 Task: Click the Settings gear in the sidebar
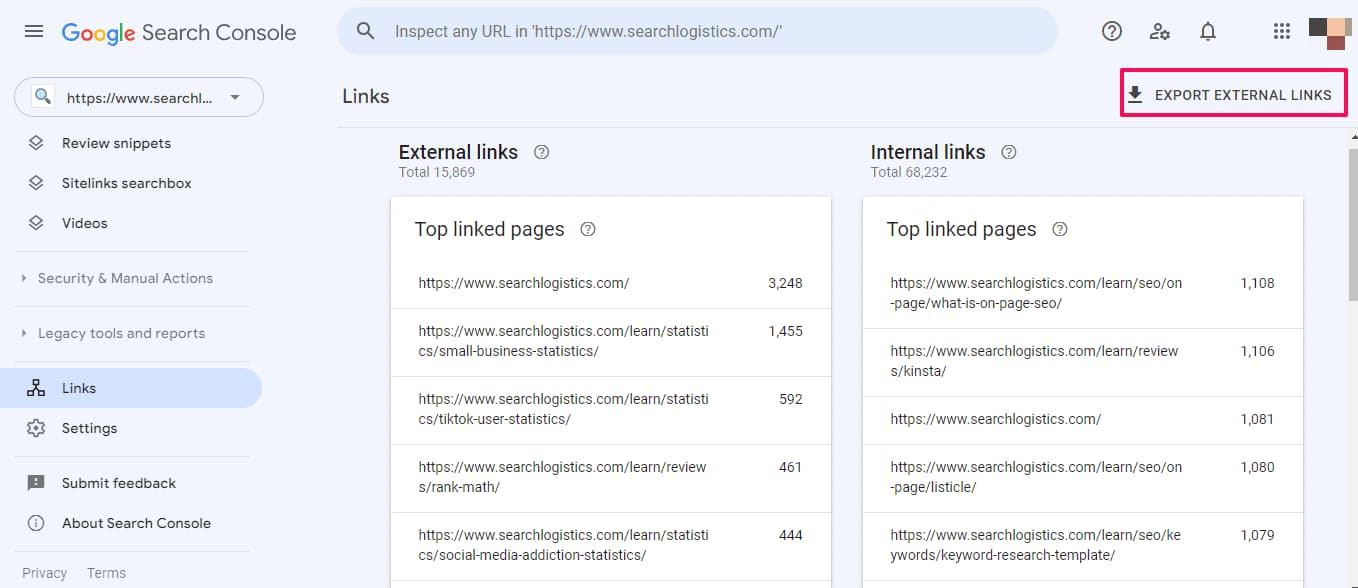click(x=90, y=428)
